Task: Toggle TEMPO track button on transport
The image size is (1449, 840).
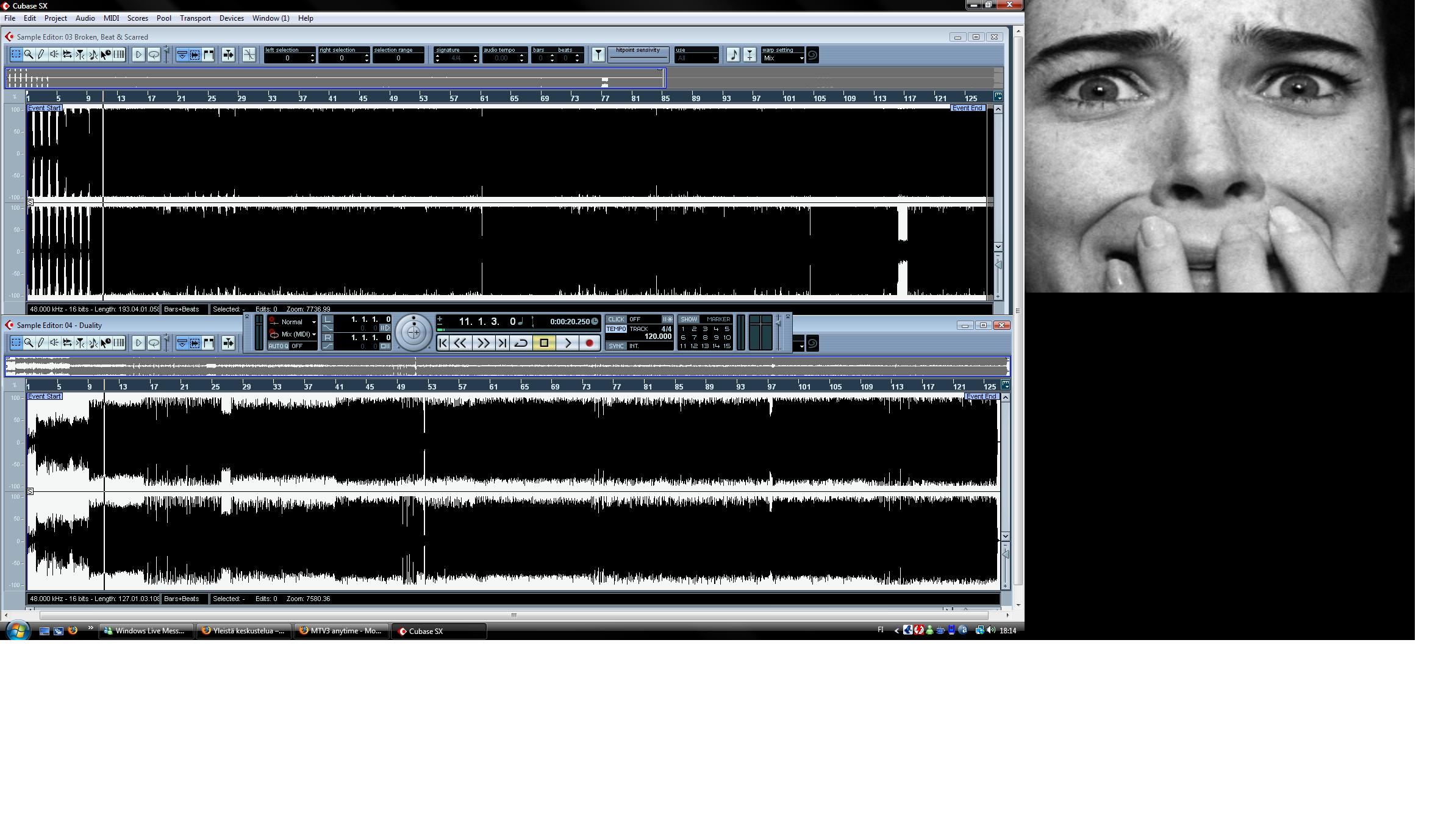Action: click(x=616, y=329)
